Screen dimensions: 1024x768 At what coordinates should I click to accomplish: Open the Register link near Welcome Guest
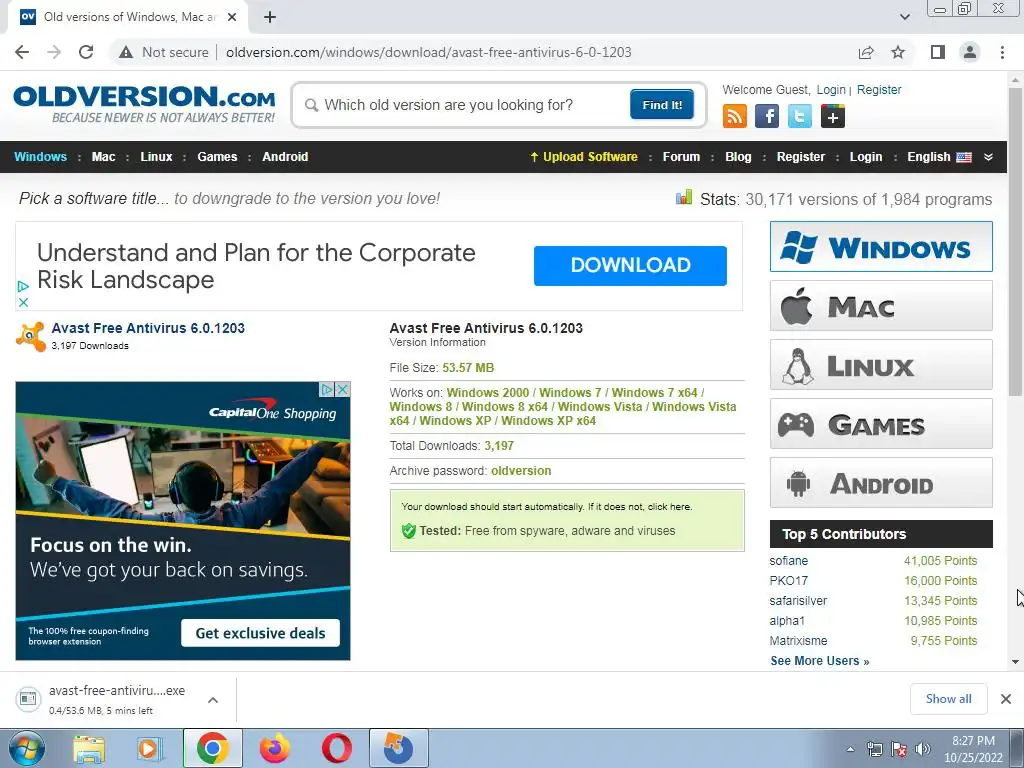[x=878, y=89]
